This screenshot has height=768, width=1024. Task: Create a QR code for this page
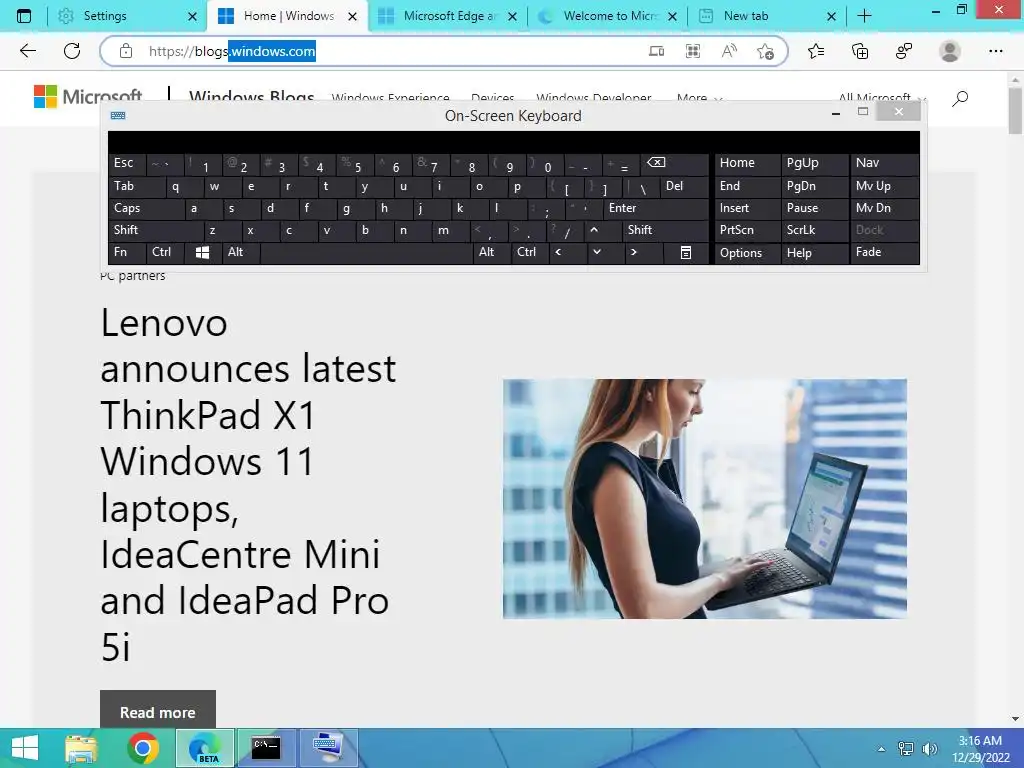tap(693, 51)
